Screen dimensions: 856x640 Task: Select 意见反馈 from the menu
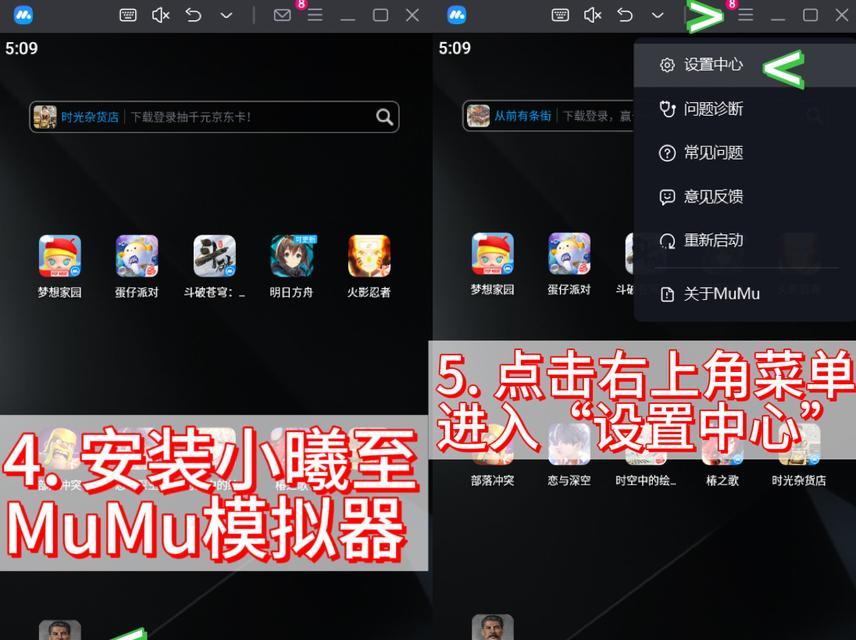[745, 197]
